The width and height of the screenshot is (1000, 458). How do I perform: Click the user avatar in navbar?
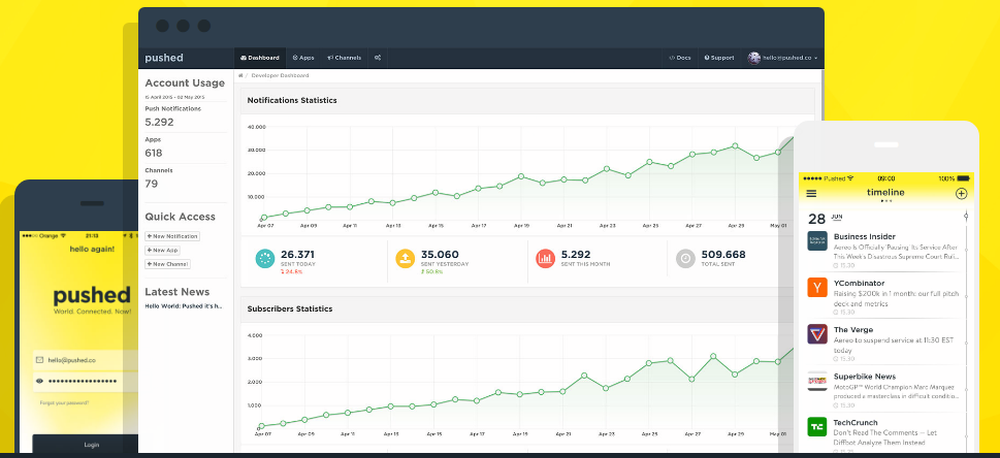coord(754,58)
